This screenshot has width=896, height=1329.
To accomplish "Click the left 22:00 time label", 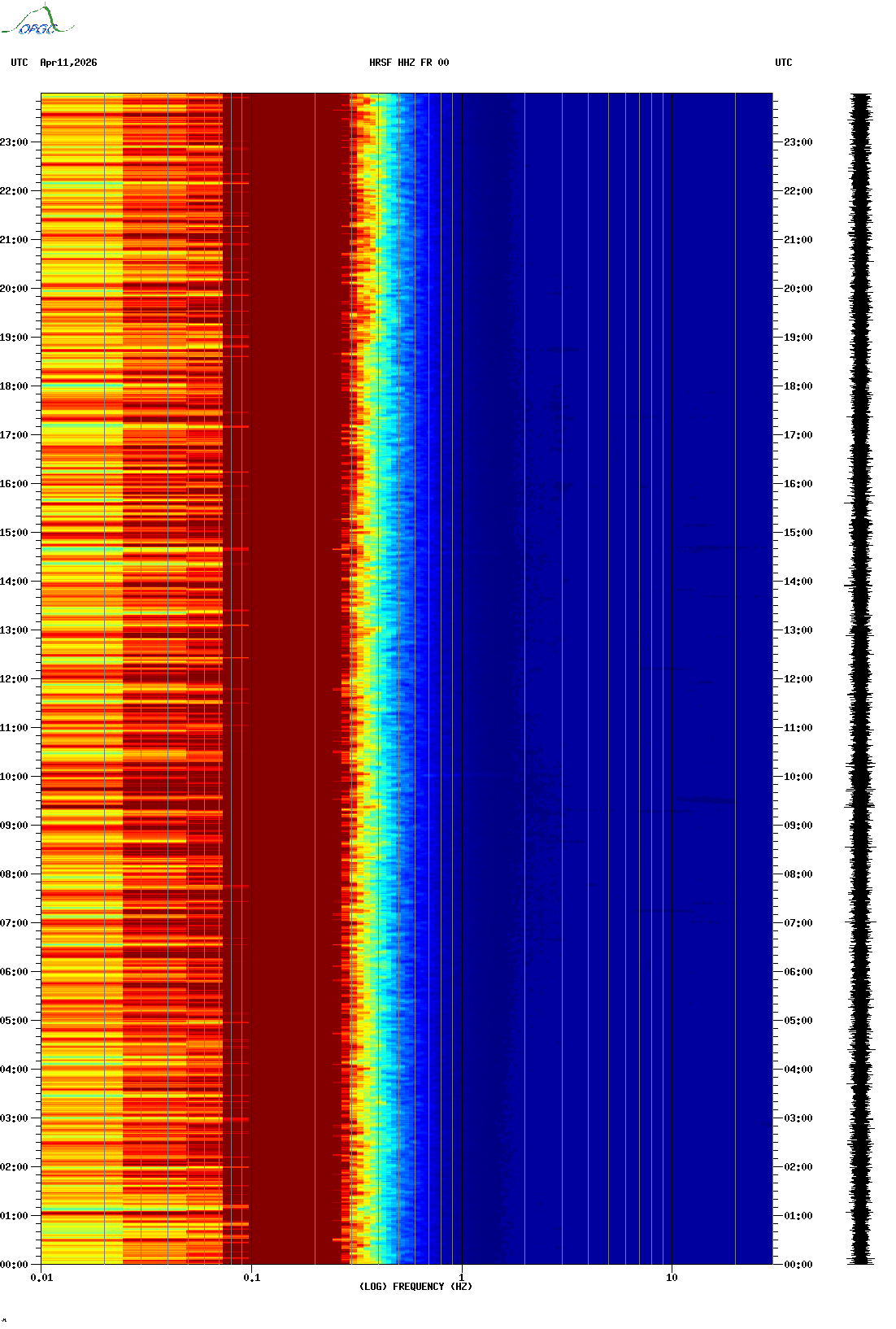I will click(14, 191).
